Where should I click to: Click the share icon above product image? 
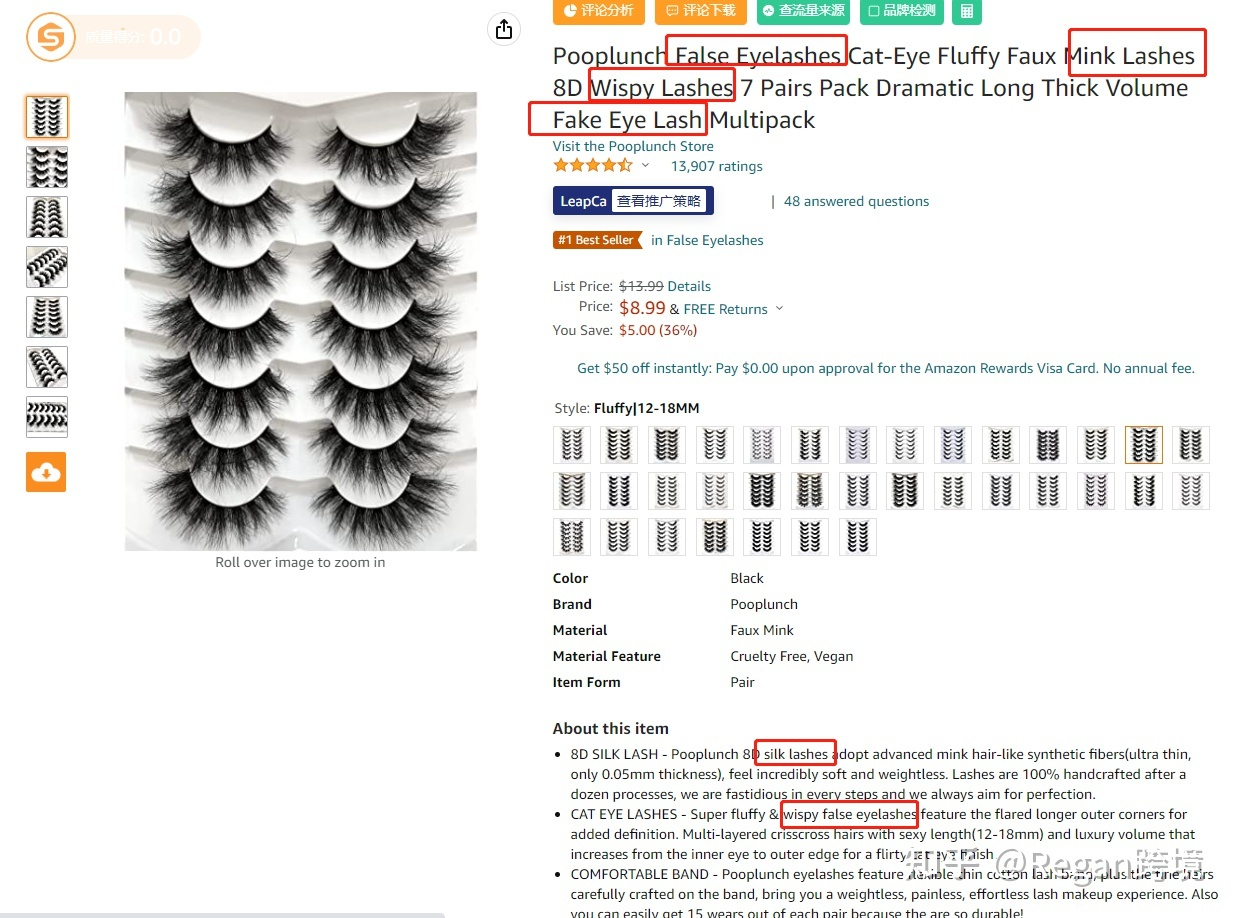click(x=504, y=29)
